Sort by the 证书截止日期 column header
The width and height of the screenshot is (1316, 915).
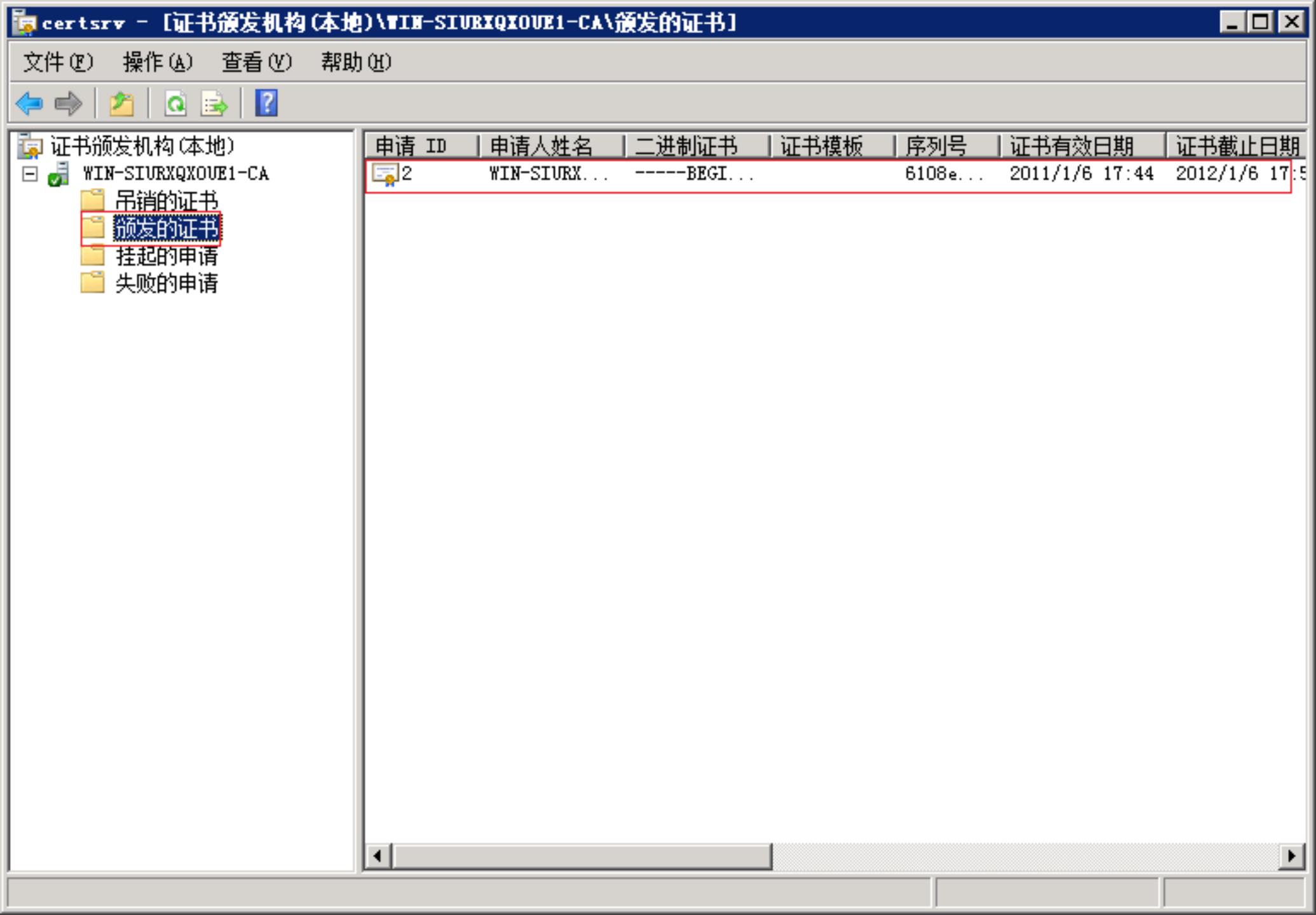(1236, 146)
